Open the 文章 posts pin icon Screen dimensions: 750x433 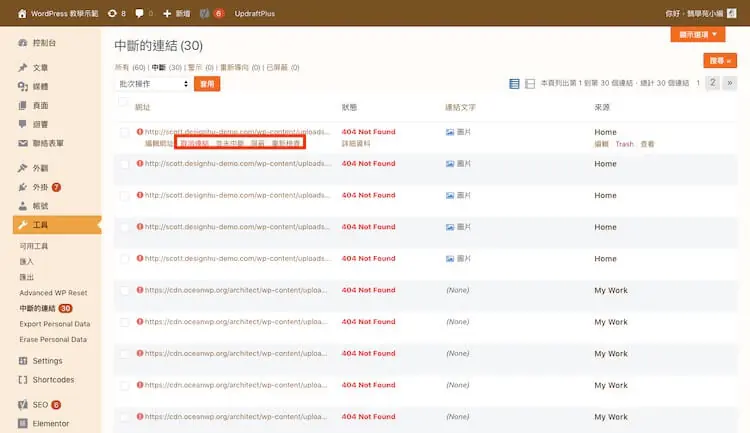click(x=22, y=67)
